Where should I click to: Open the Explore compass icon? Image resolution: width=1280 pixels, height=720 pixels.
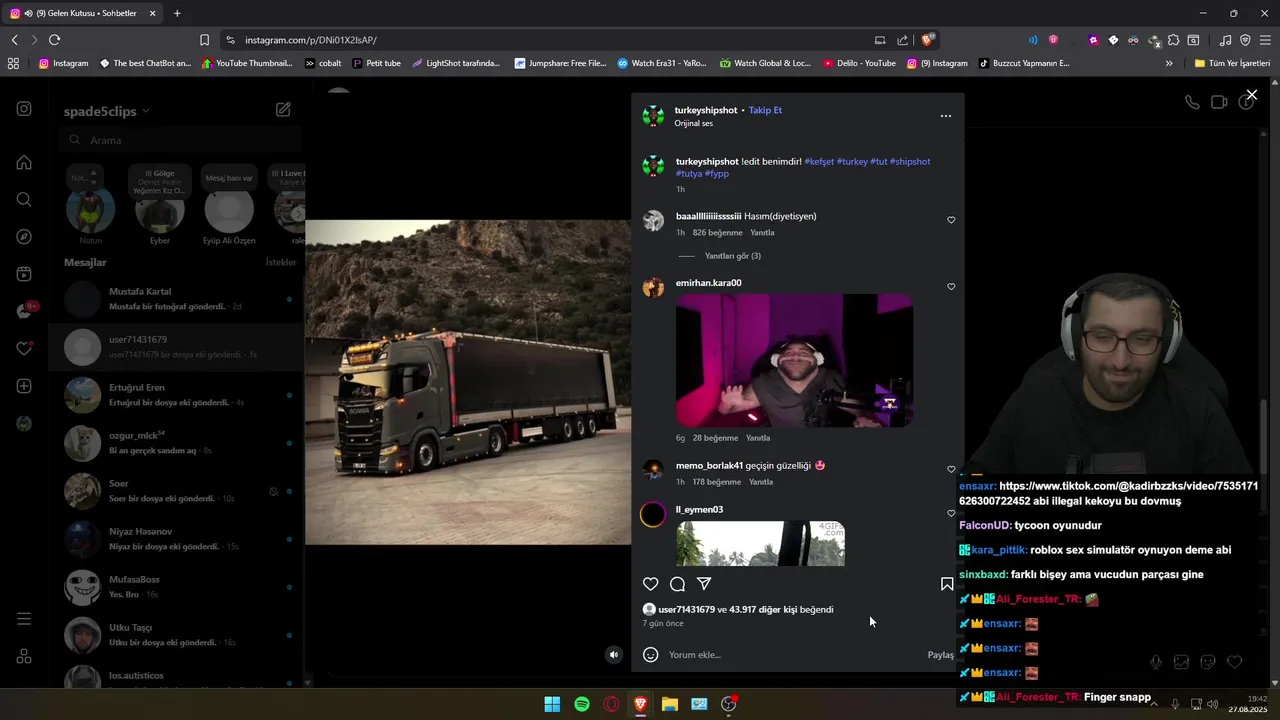click(24, 237)
